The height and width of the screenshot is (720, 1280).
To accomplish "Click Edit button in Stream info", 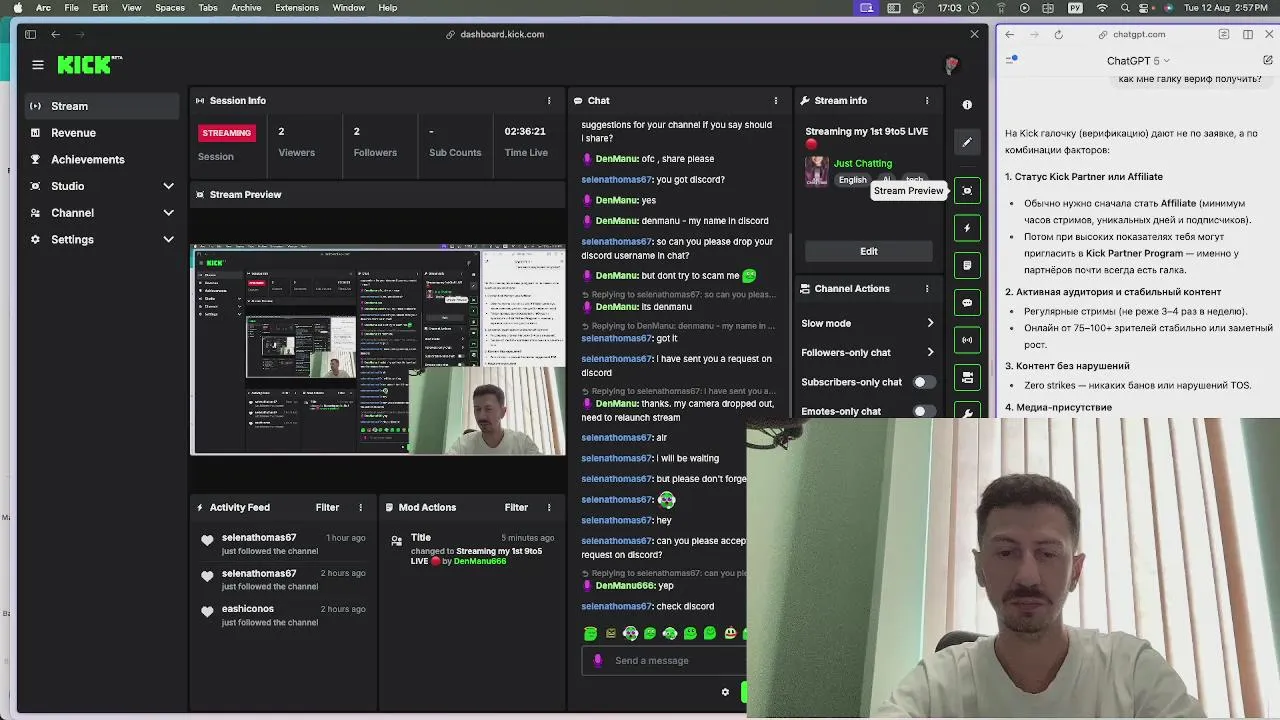I will [x=869, y=252].
